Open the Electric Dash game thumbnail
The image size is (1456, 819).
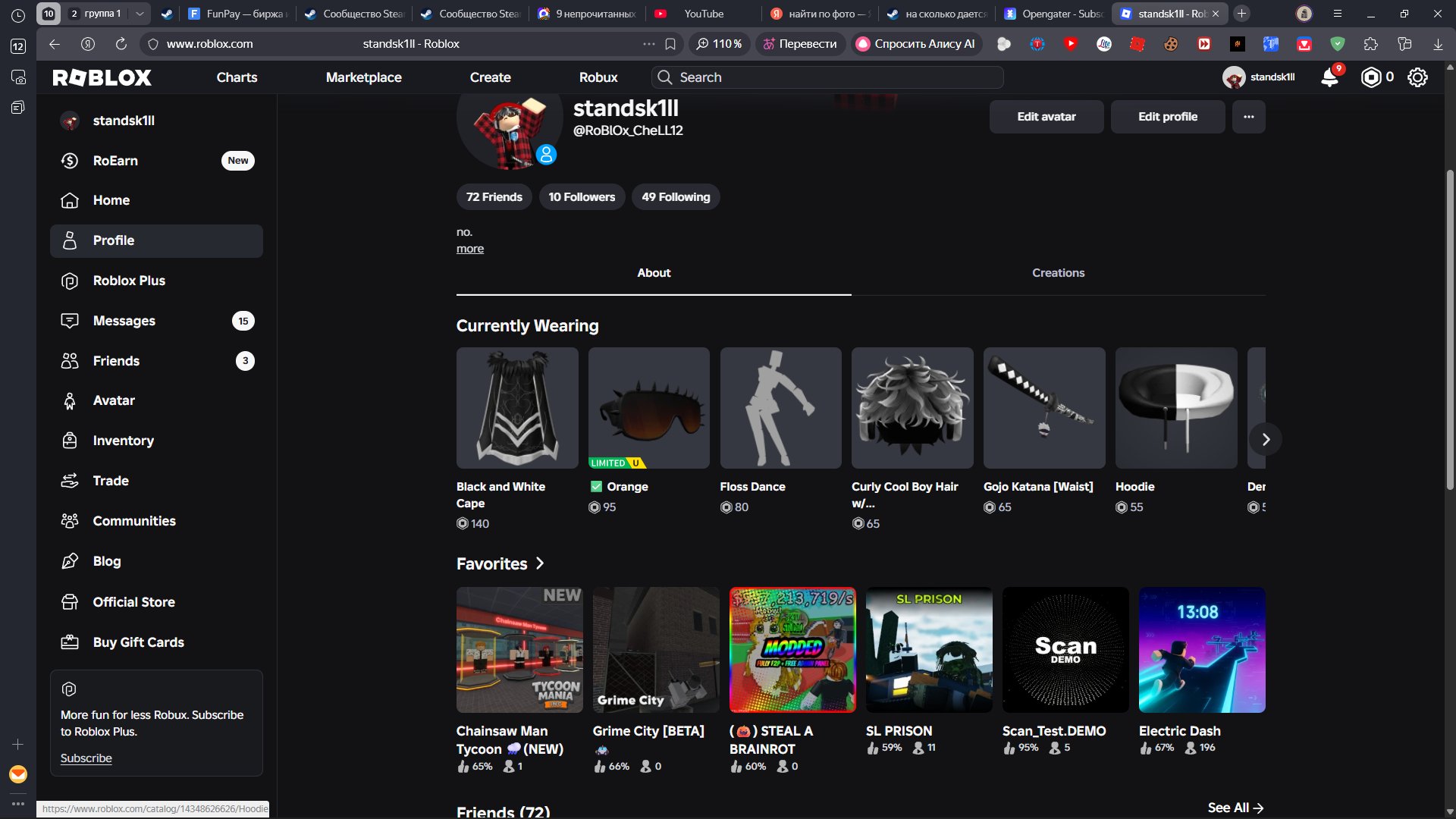[1202, 650]
